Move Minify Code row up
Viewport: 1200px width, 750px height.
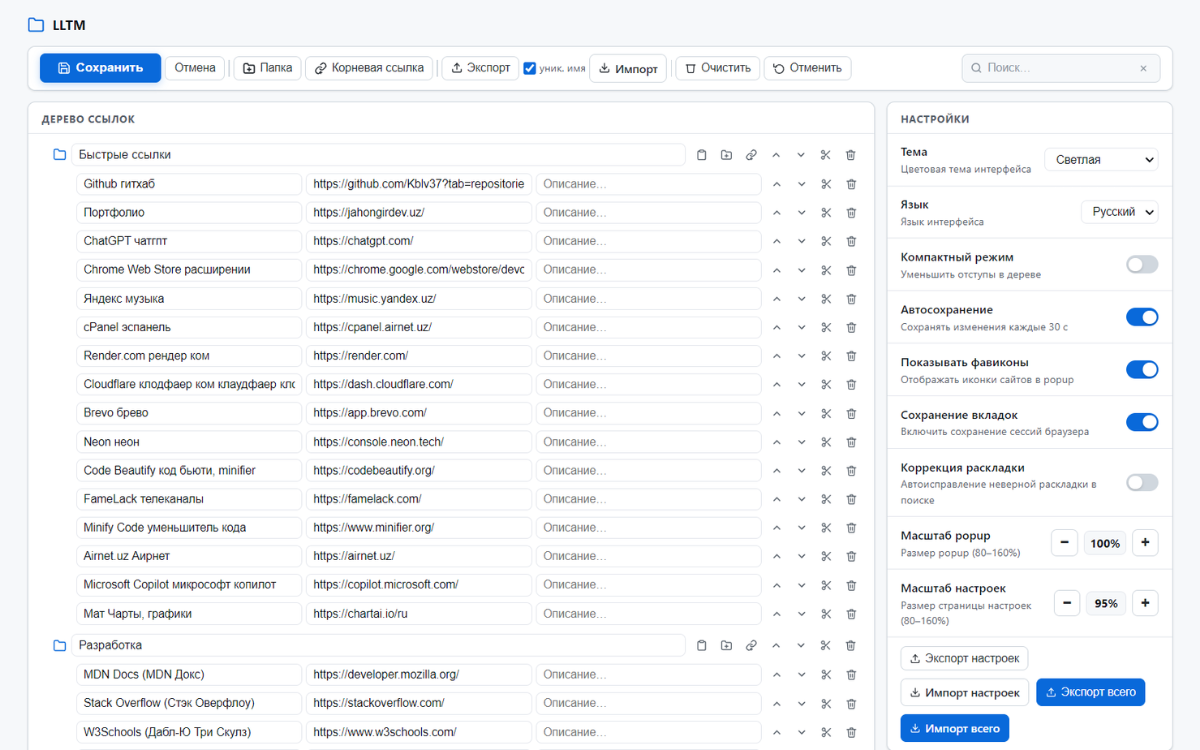click(x=776, y=528)
